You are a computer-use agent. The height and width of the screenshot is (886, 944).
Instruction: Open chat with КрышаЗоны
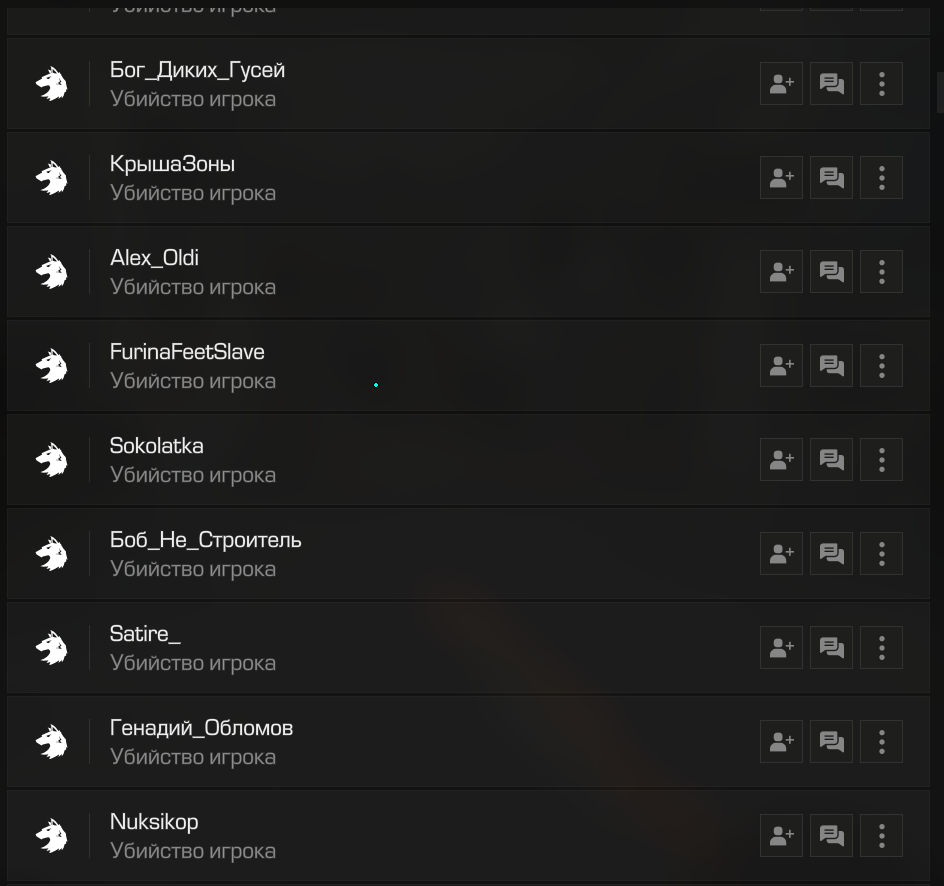[831, 178]
